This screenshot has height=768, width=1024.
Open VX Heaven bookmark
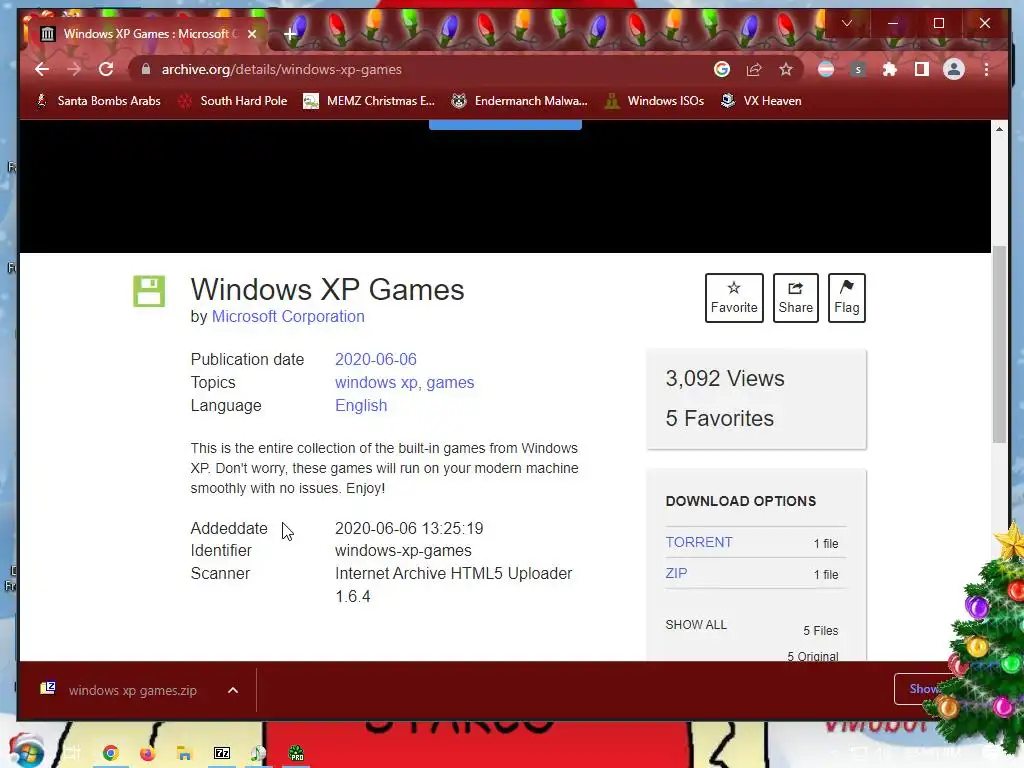pyautogui.click(x=761, y=101)
